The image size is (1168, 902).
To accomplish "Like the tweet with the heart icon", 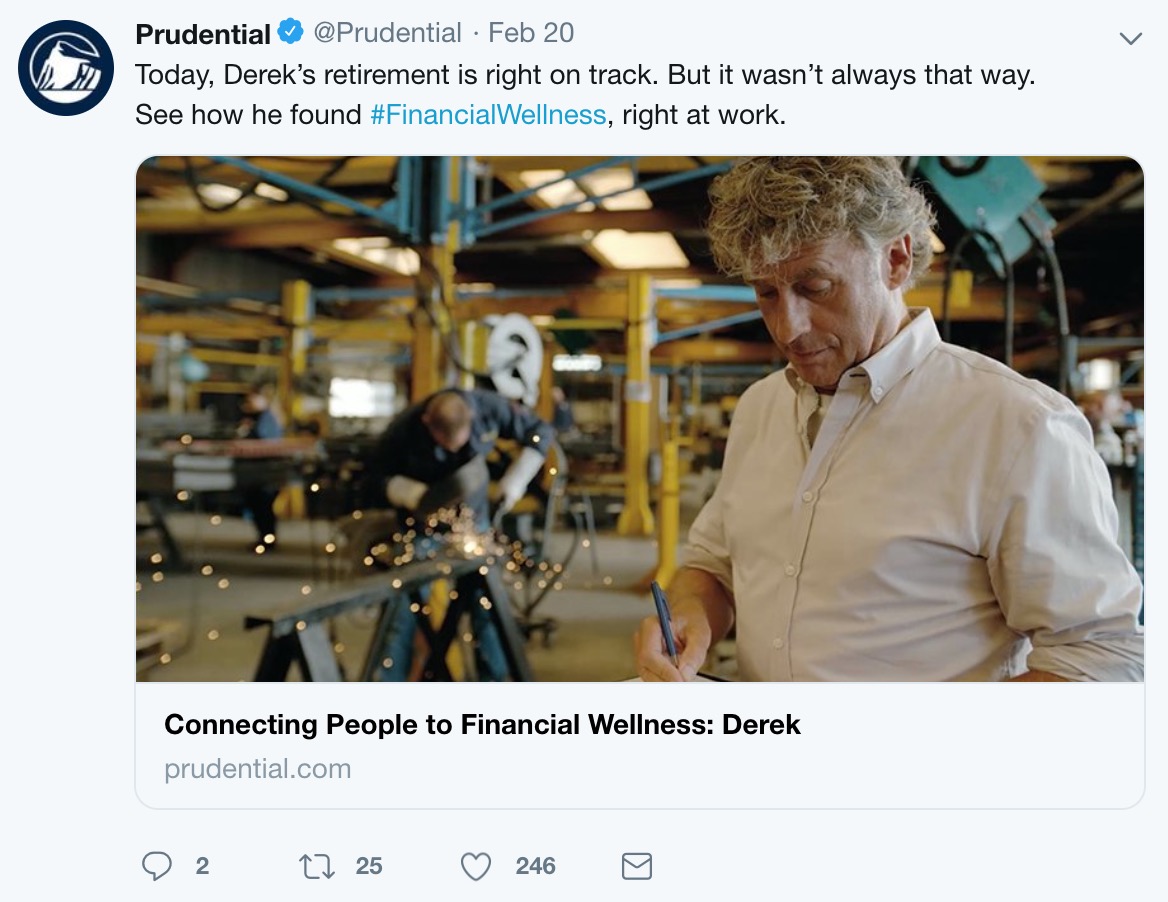I will click(476, 866).
